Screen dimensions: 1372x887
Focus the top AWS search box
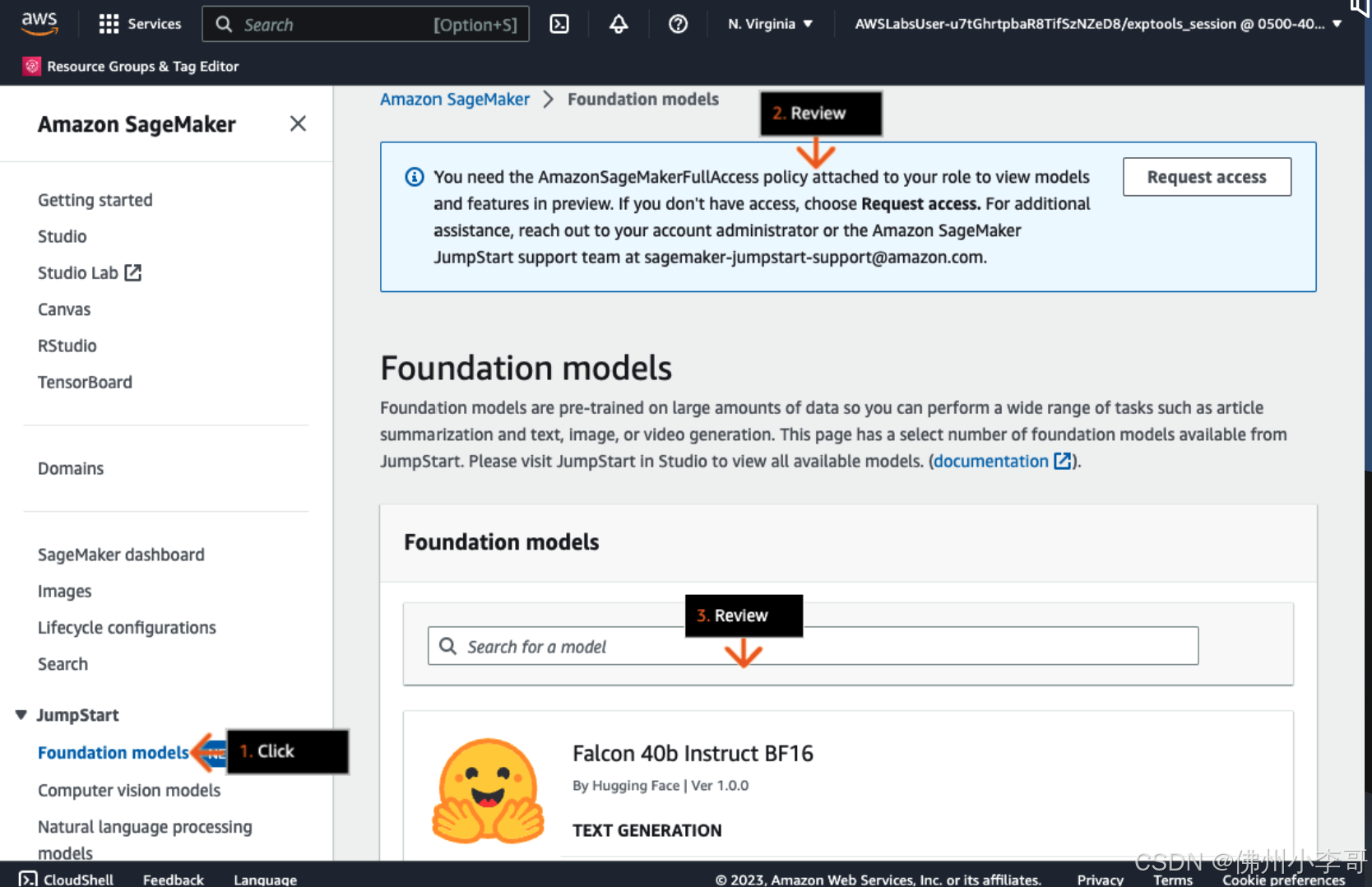[x=365, y=24]
